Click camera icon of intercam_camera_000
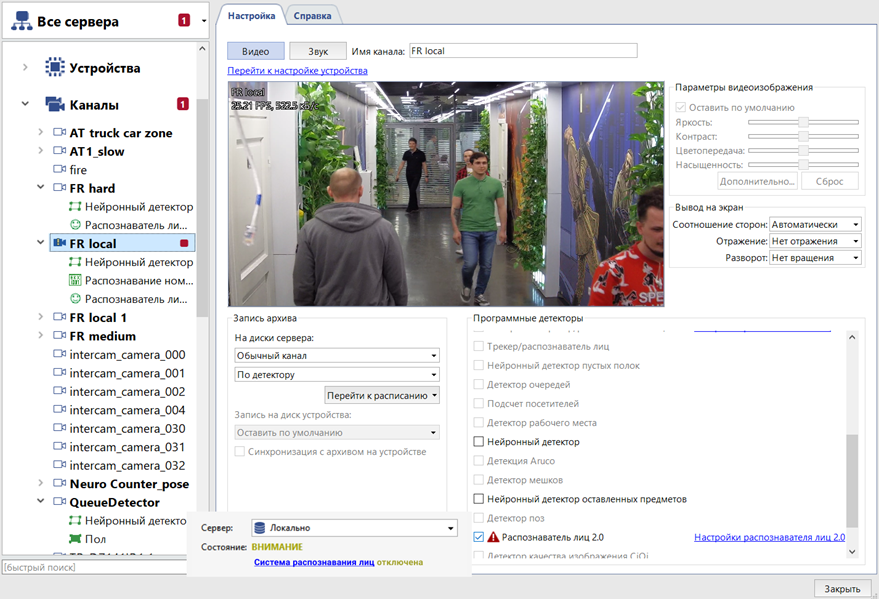The height and width of the screenshot is (599, 879). 59,354
